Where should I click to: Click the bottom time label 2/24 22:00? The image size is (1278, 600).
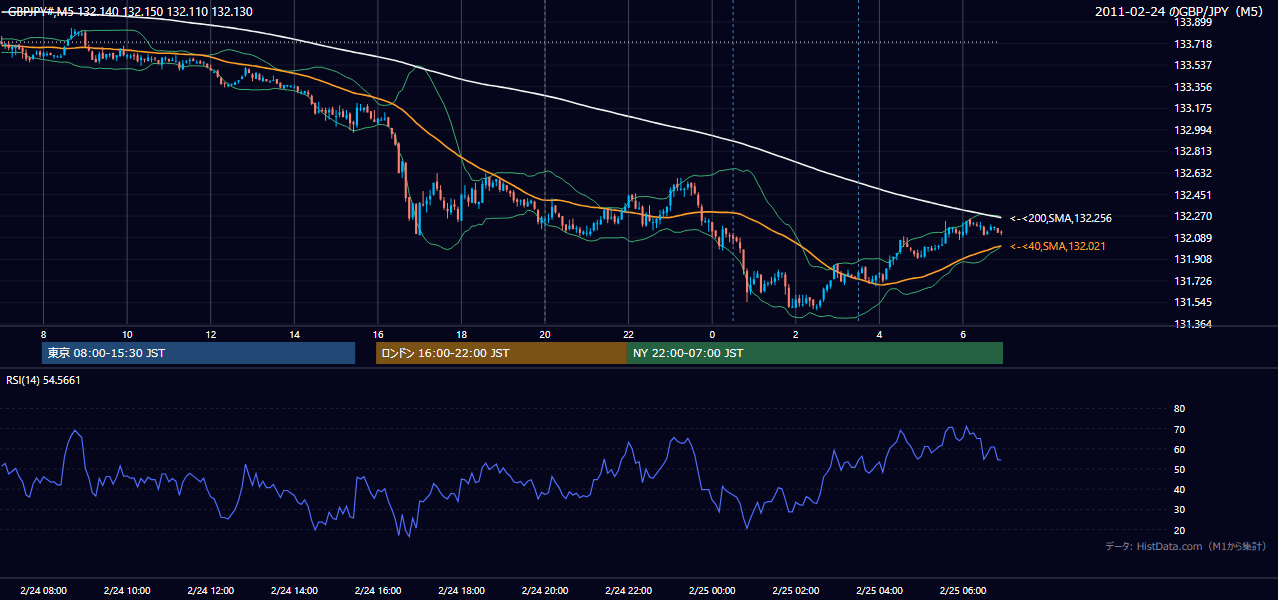pyautogui.click(x=628, y=591)
